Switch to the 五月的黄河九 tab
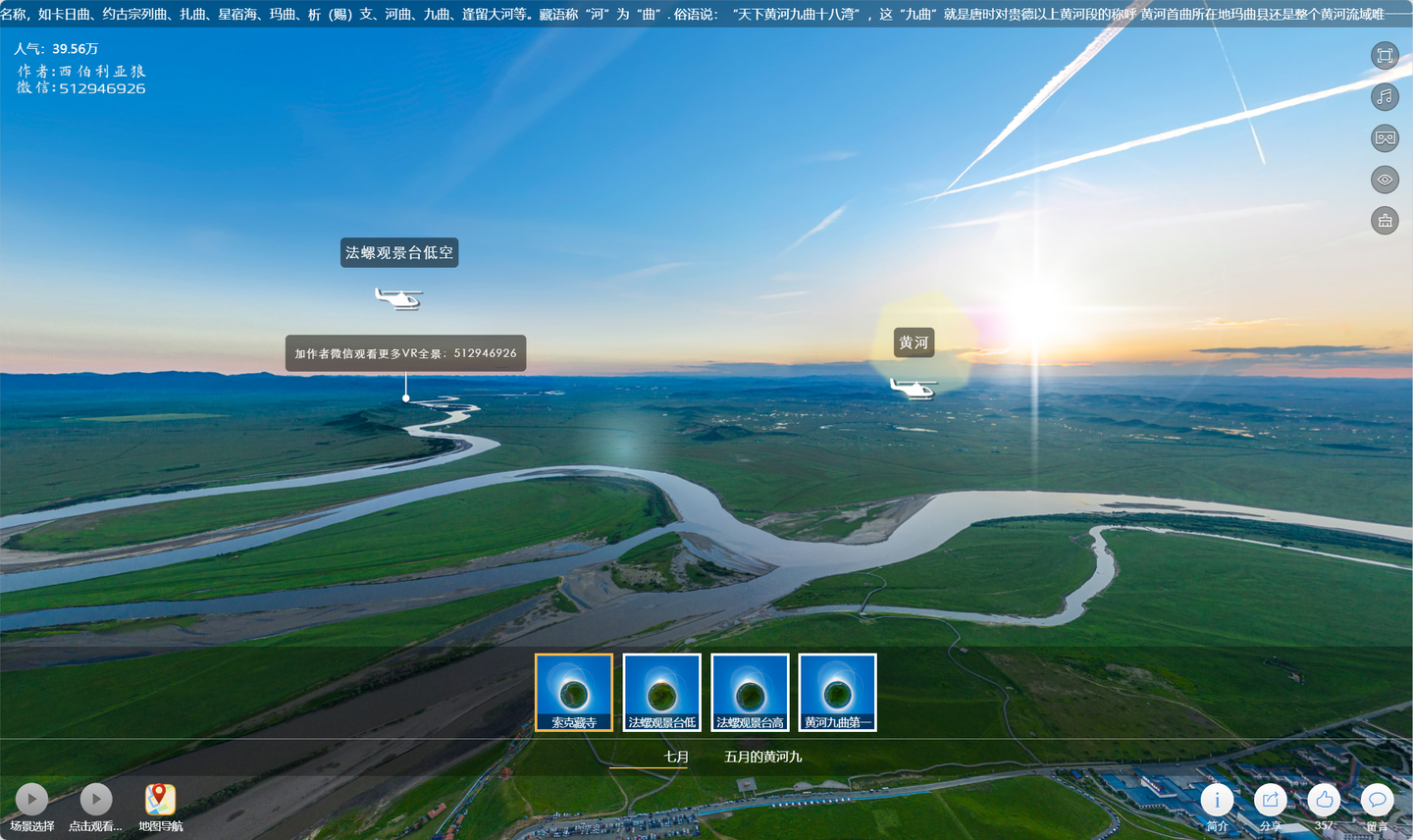1413x840 pixels. 763,757
